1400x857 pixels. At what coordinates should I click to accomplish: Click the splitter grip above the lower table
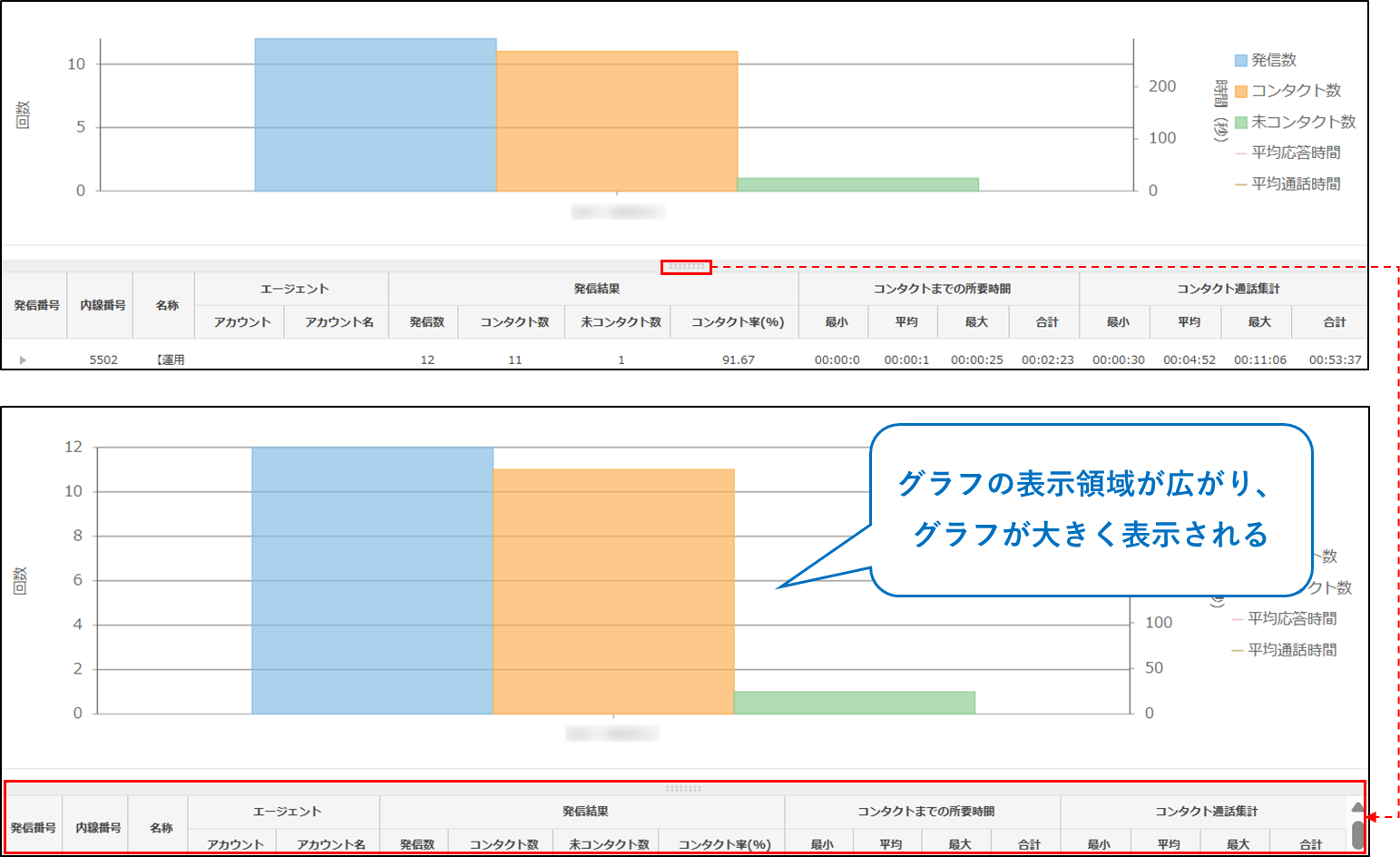click(683, 789)
